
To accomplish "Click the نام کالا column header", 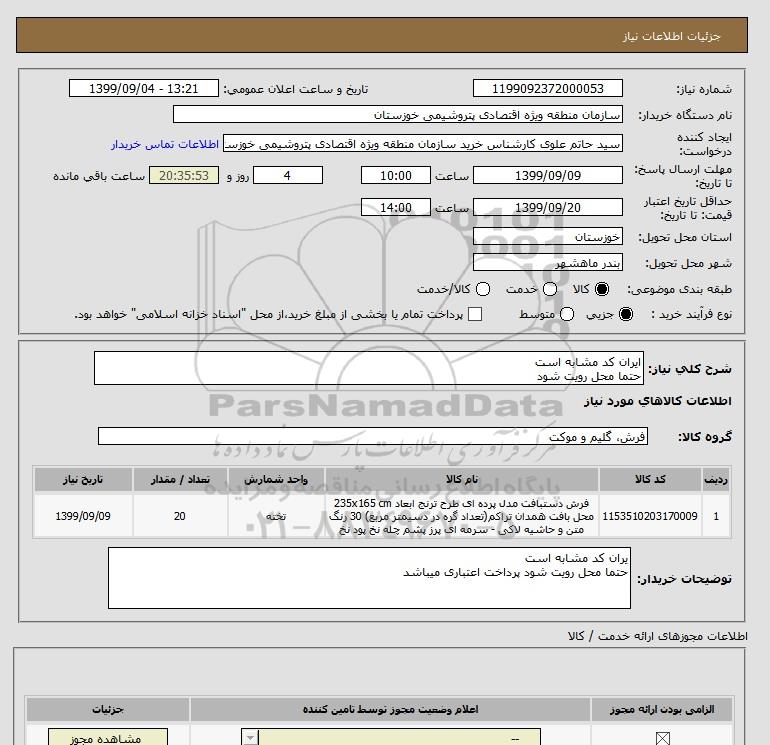I will pos(462,479).
